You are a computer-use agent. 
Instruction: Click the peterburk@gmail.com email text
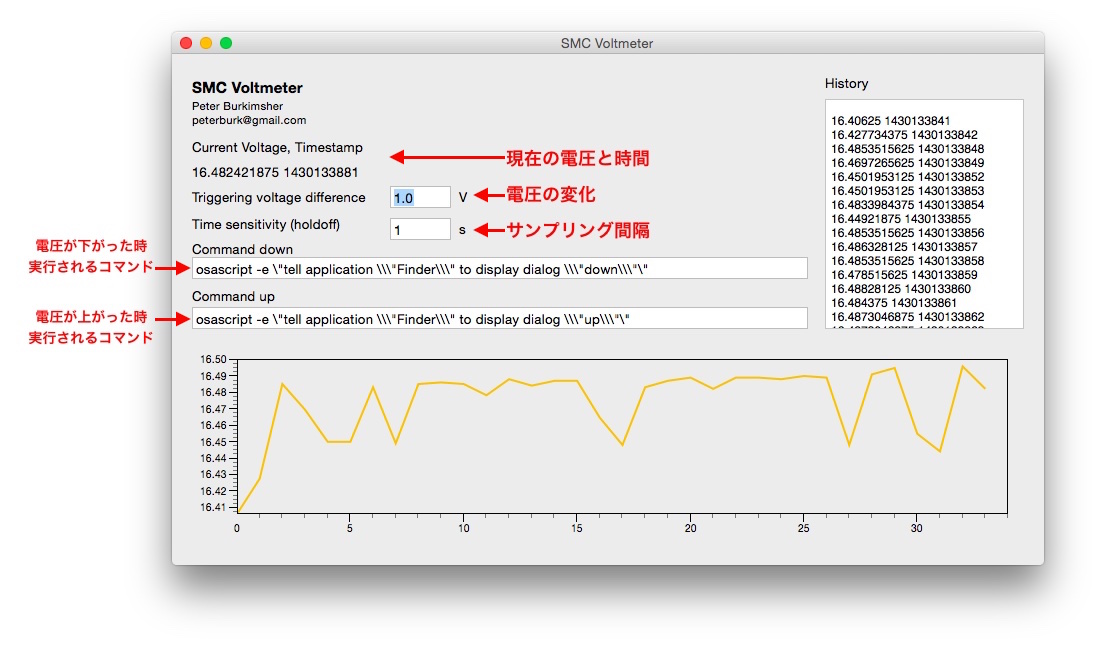(x=249, y=120)
